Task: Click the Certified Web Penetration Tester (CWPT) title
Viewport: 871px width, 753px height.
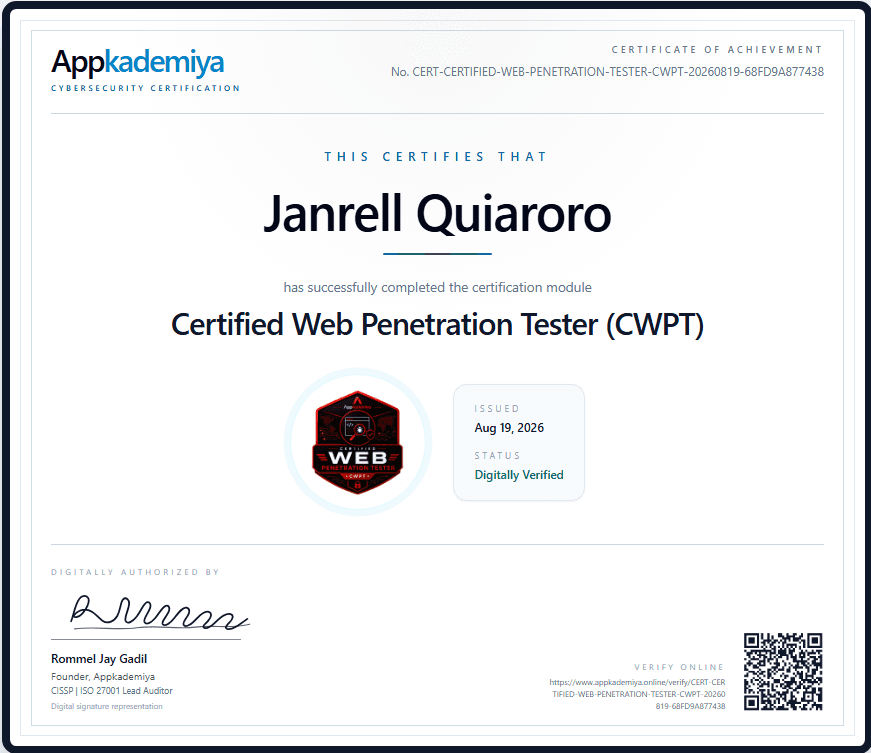Action: click(x=437, y=324)
